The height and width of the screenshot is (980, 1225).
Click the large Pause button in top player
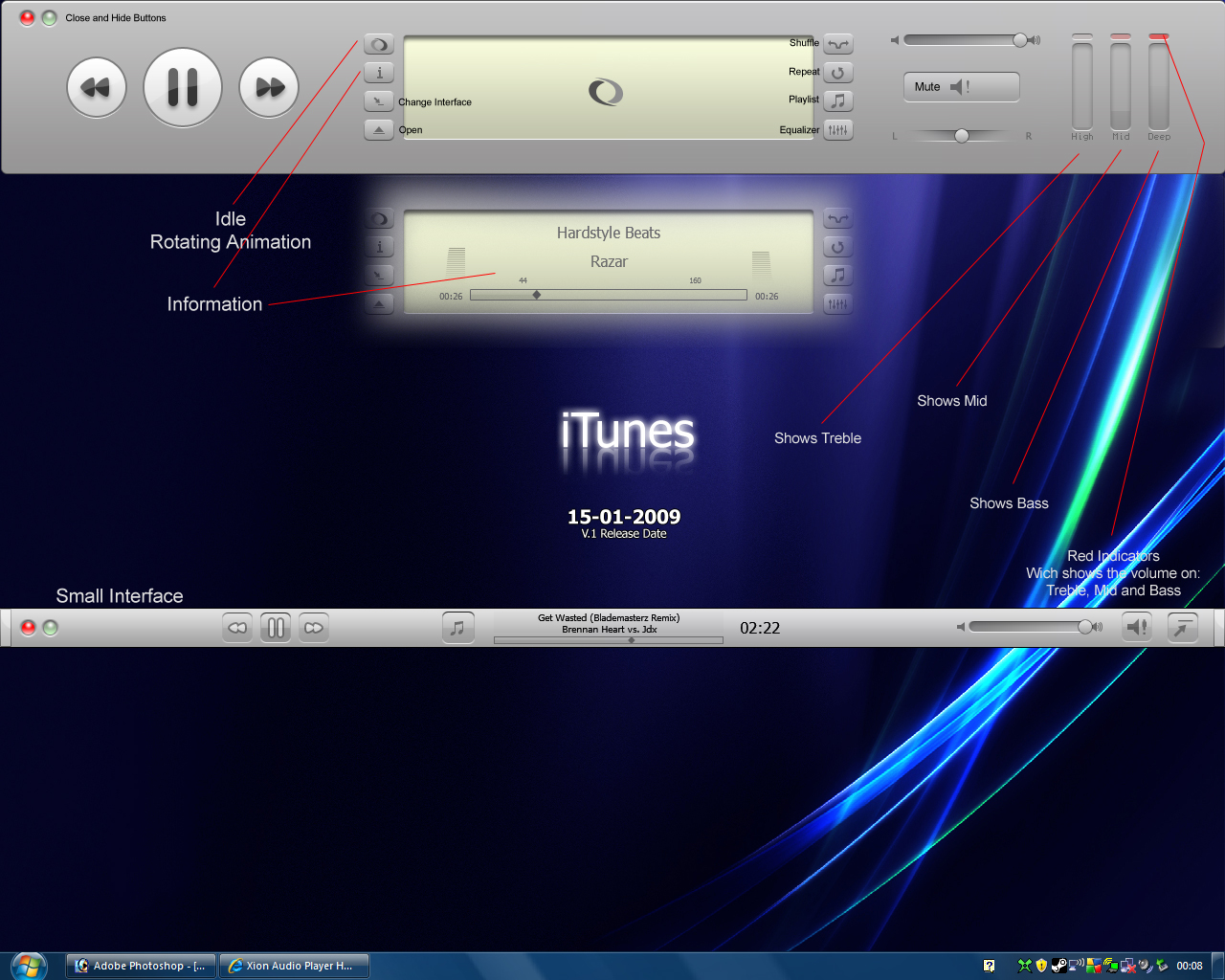(183, 87)
